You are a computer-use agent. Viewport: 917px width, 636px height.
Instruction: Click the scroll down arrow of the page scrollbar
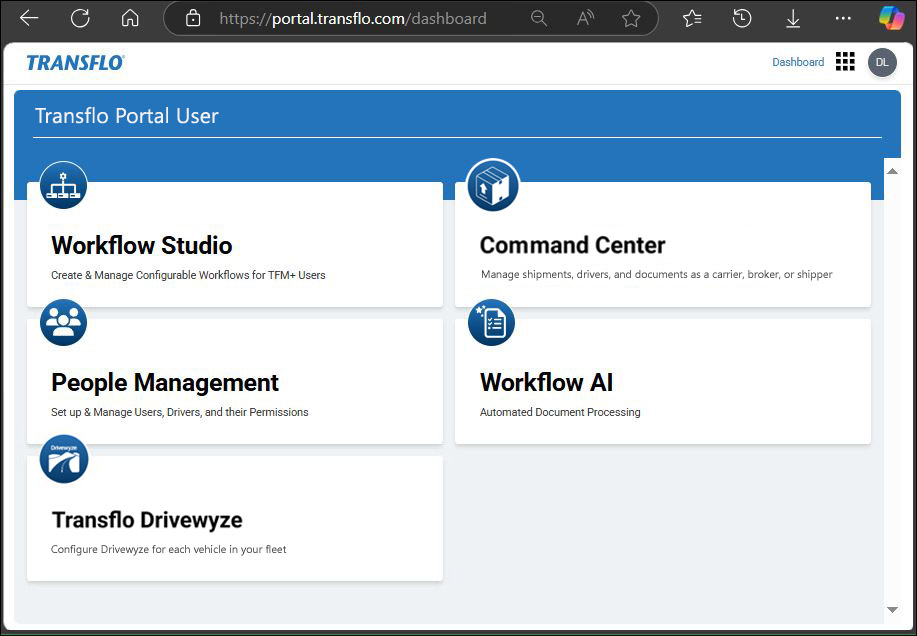click(x=892, y=610)
